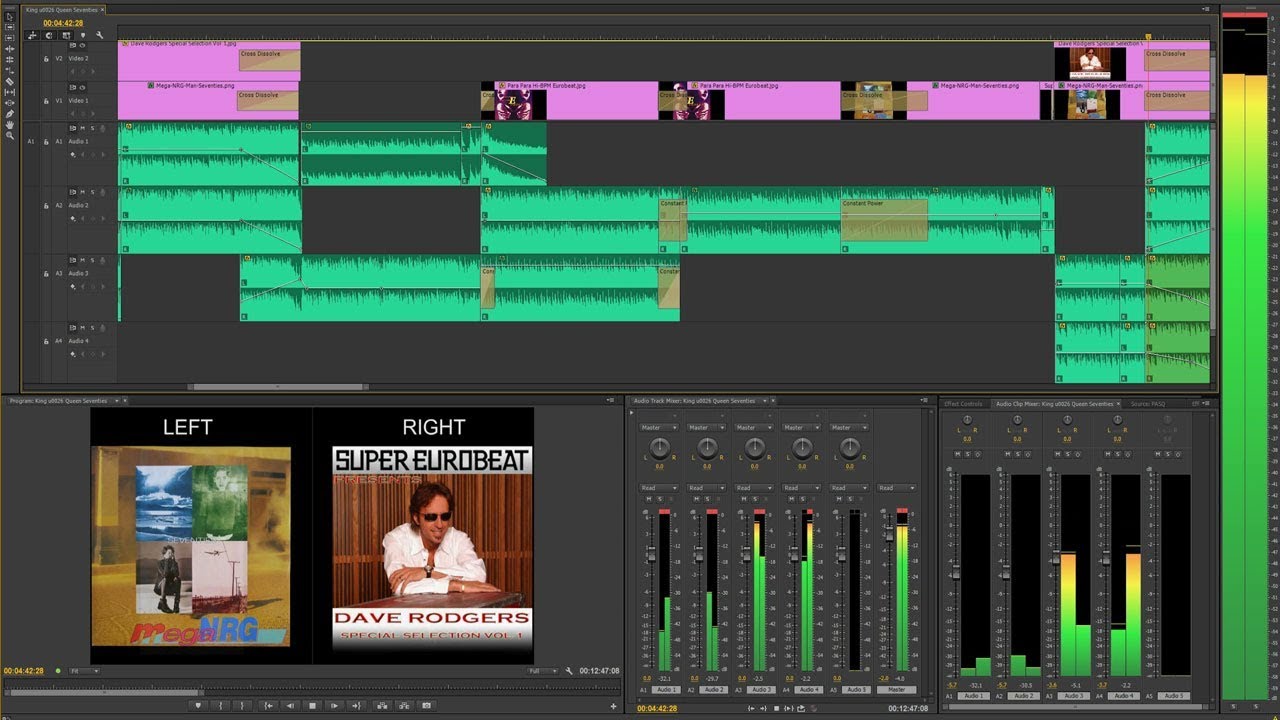Toggle lock on Video 2 track
This screenshot has width=1280, height=720.
46,59
